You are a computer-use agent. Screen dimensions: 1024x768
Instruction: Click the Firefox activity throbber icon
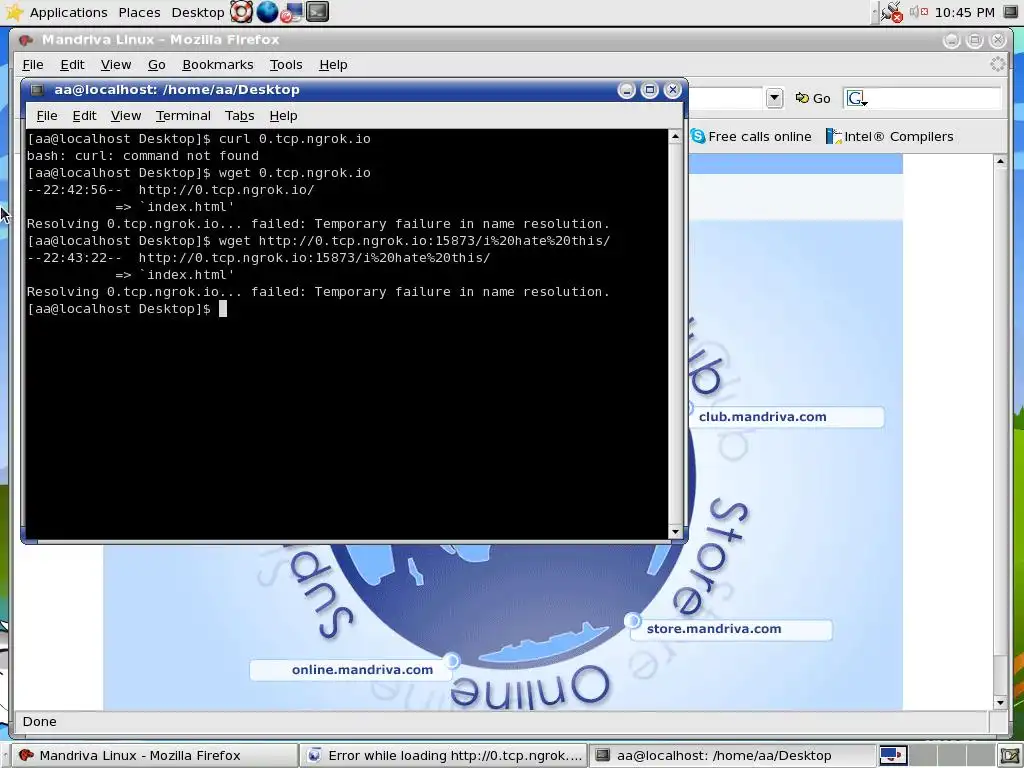coord(998,64)
